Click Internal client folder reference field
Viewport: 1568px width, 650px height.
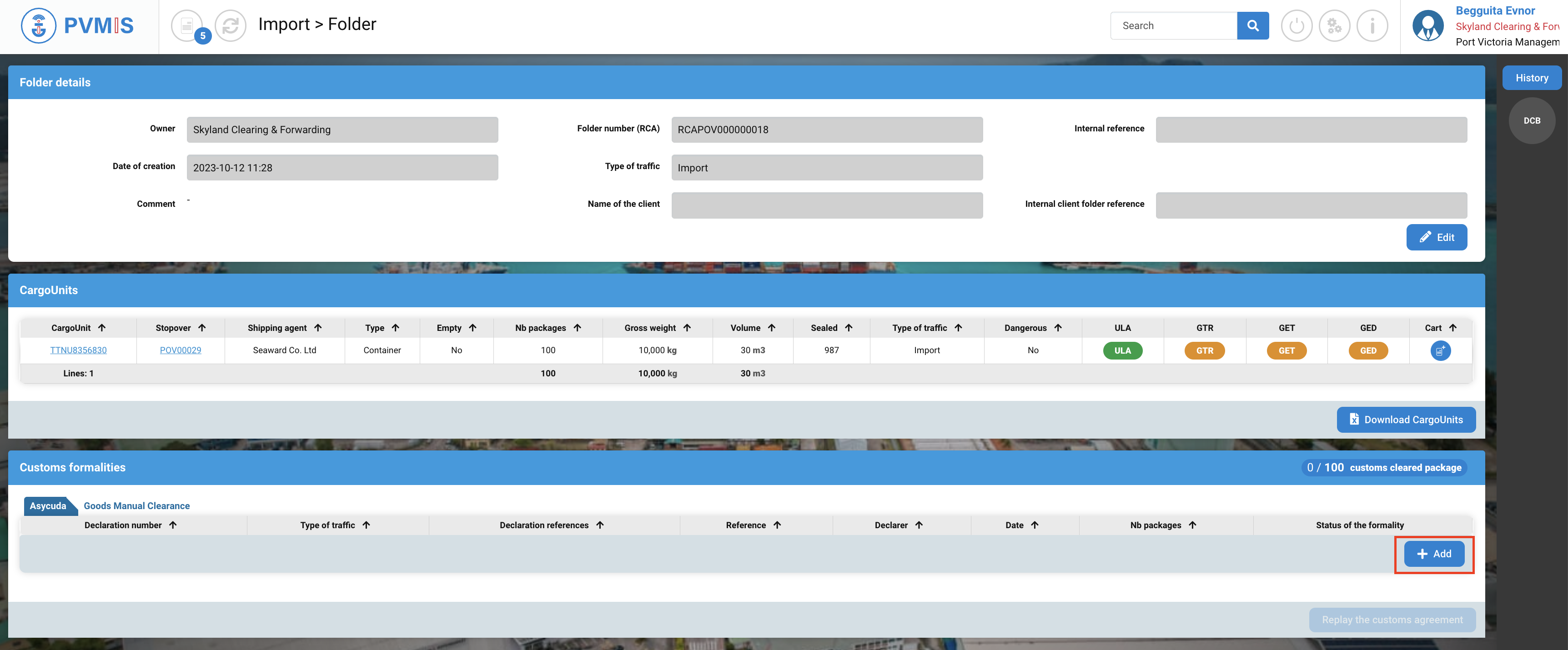tap(1311, 205)
